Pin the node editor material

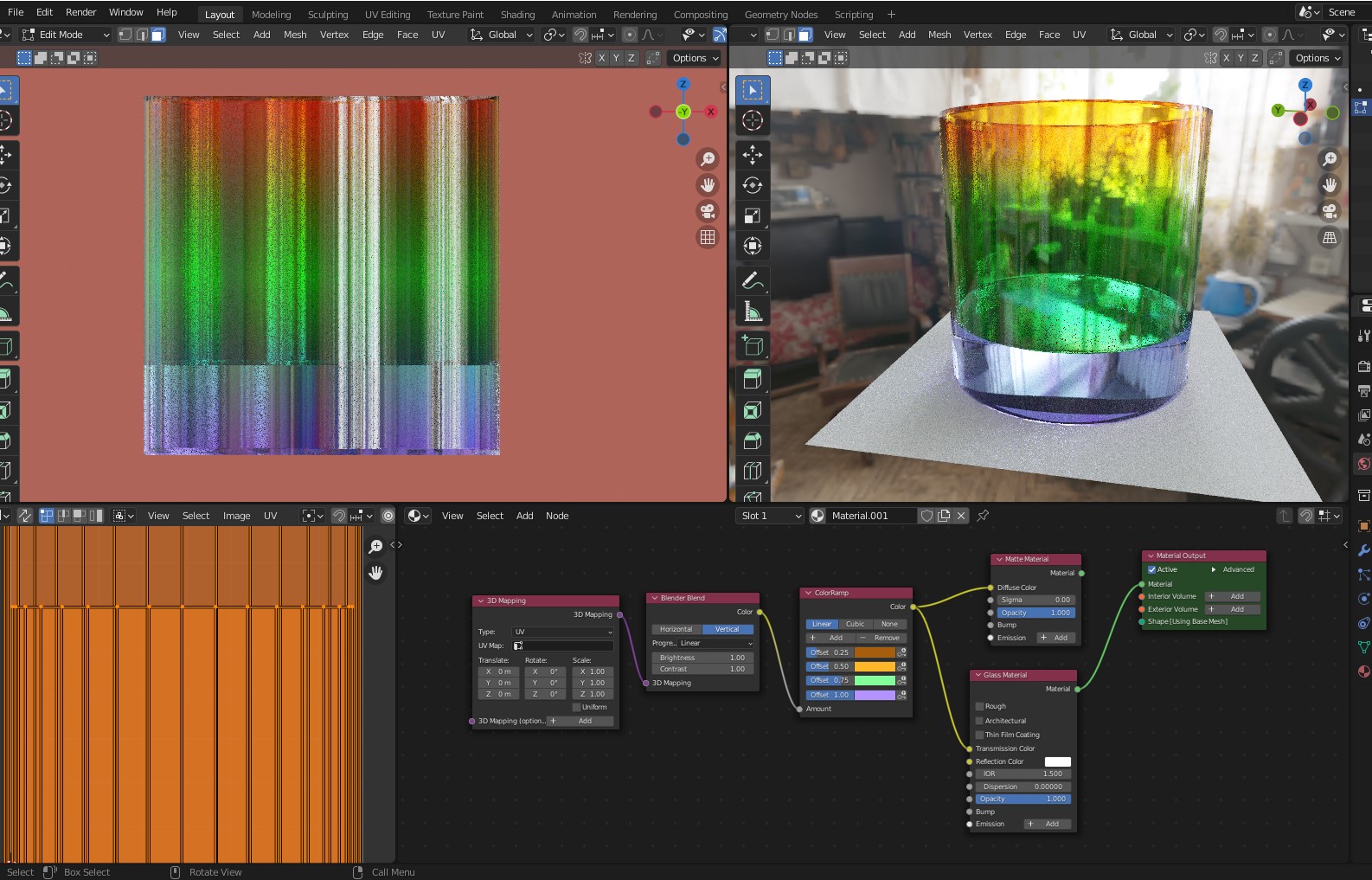point(983,516)
